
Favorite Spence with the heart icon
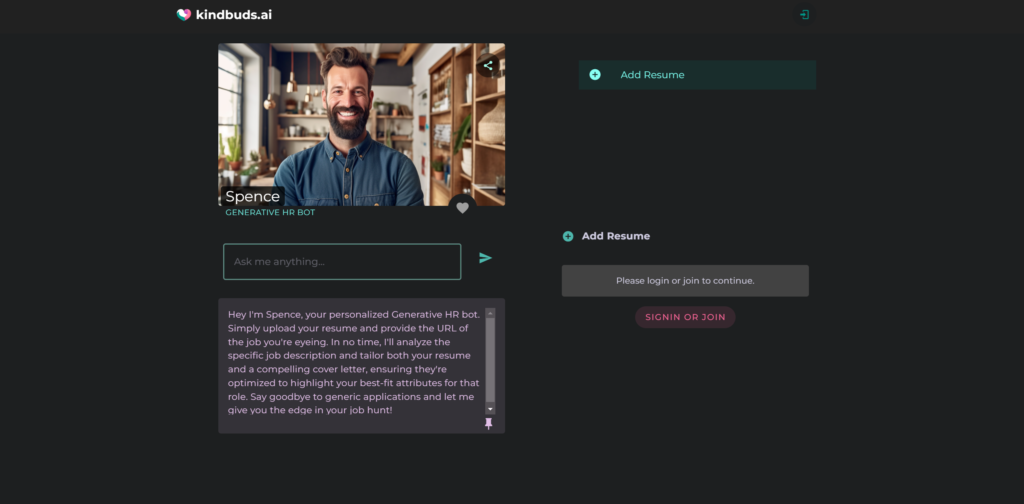(462, 207)
